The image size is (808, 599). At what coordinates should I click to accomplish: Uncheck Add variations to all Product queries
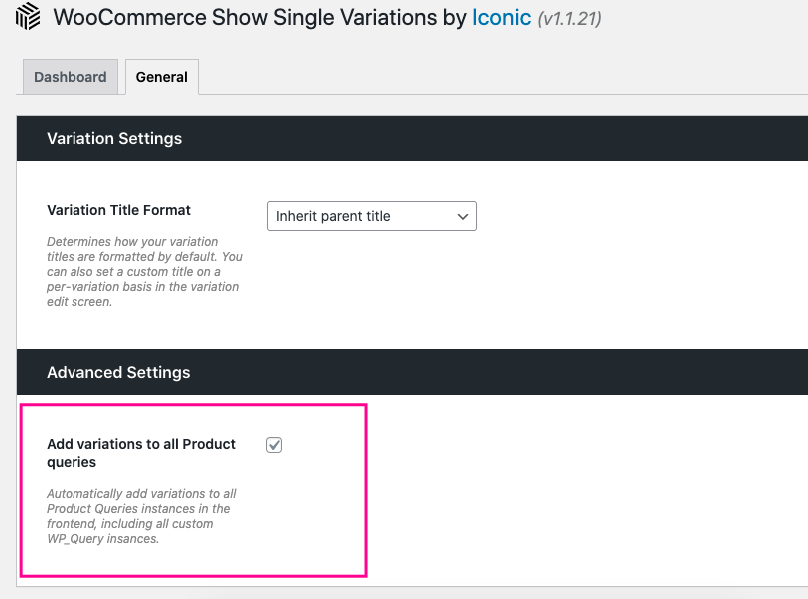click(x=274, y=445)
